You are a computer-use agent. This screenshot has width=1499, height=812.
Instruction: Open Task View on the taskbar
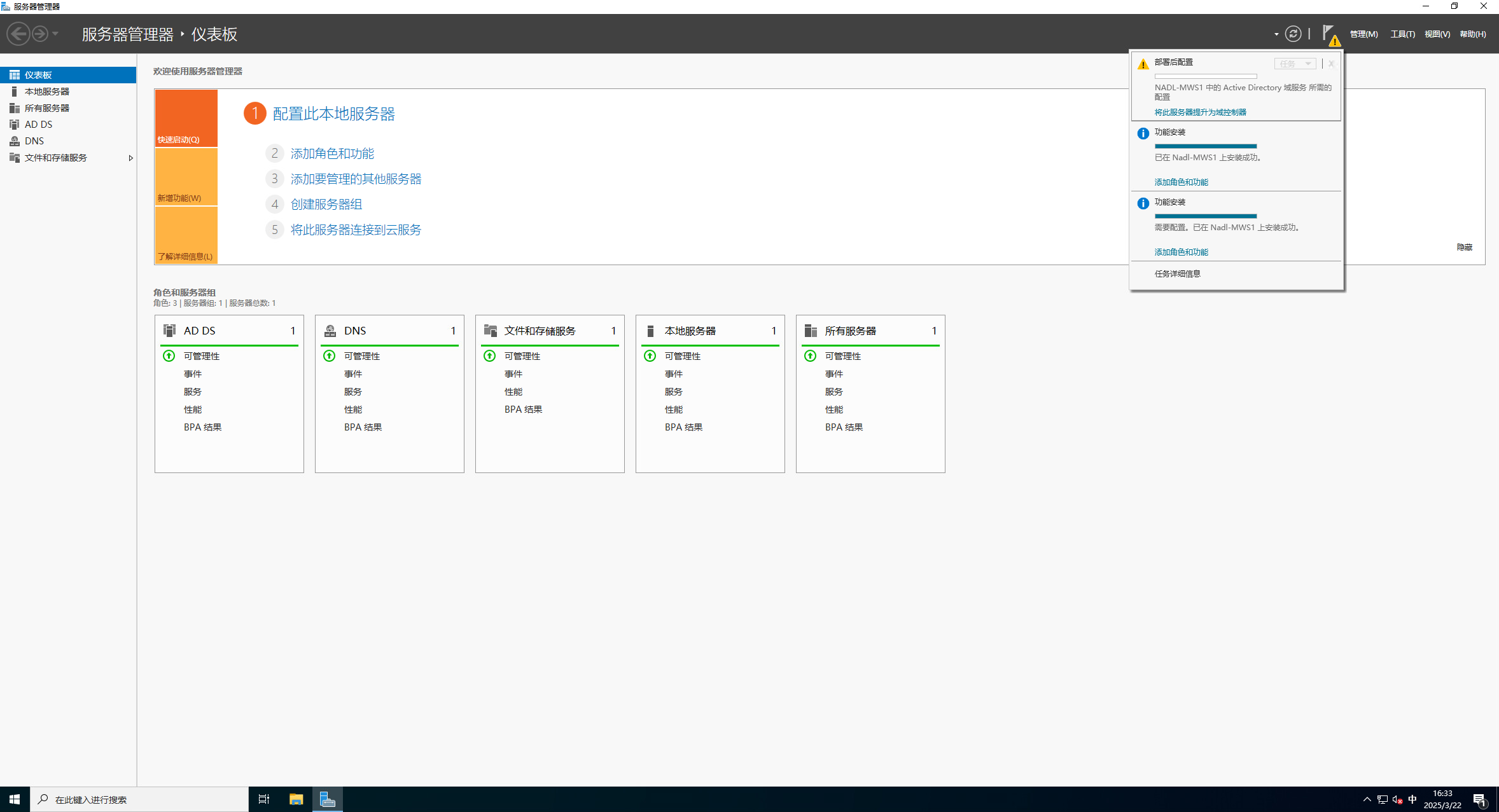click(x=264, y=799)
